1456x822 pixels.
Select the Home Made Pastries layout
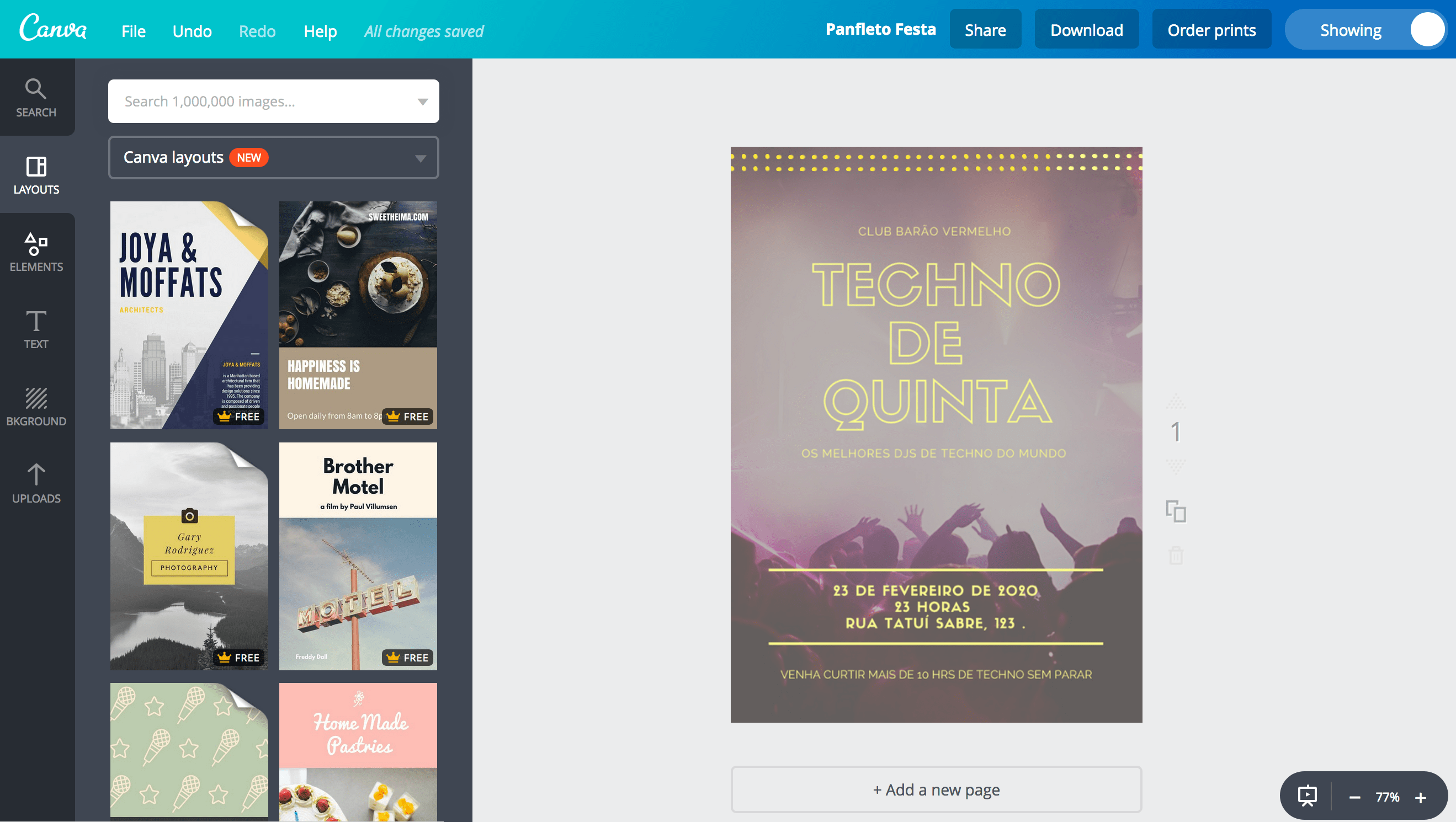pyautogui.click(x=358, y=752)
